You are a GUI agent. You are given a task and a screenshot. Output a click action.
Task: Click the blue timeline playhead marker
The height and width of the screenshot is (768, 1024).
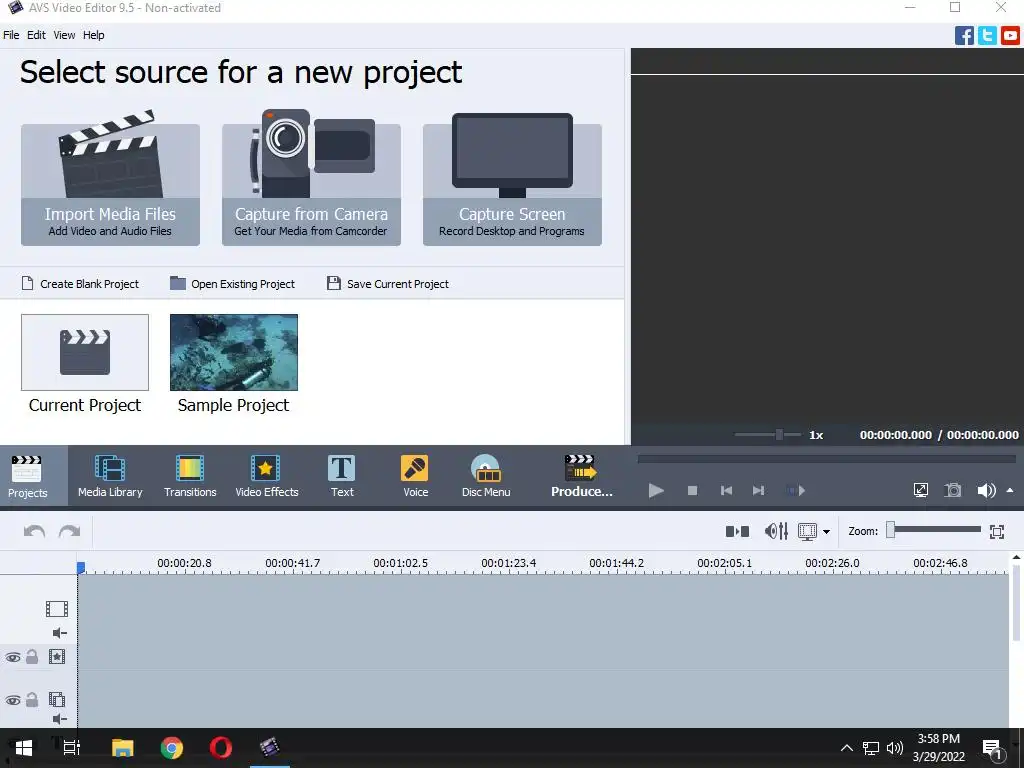(x=80, y=568)
